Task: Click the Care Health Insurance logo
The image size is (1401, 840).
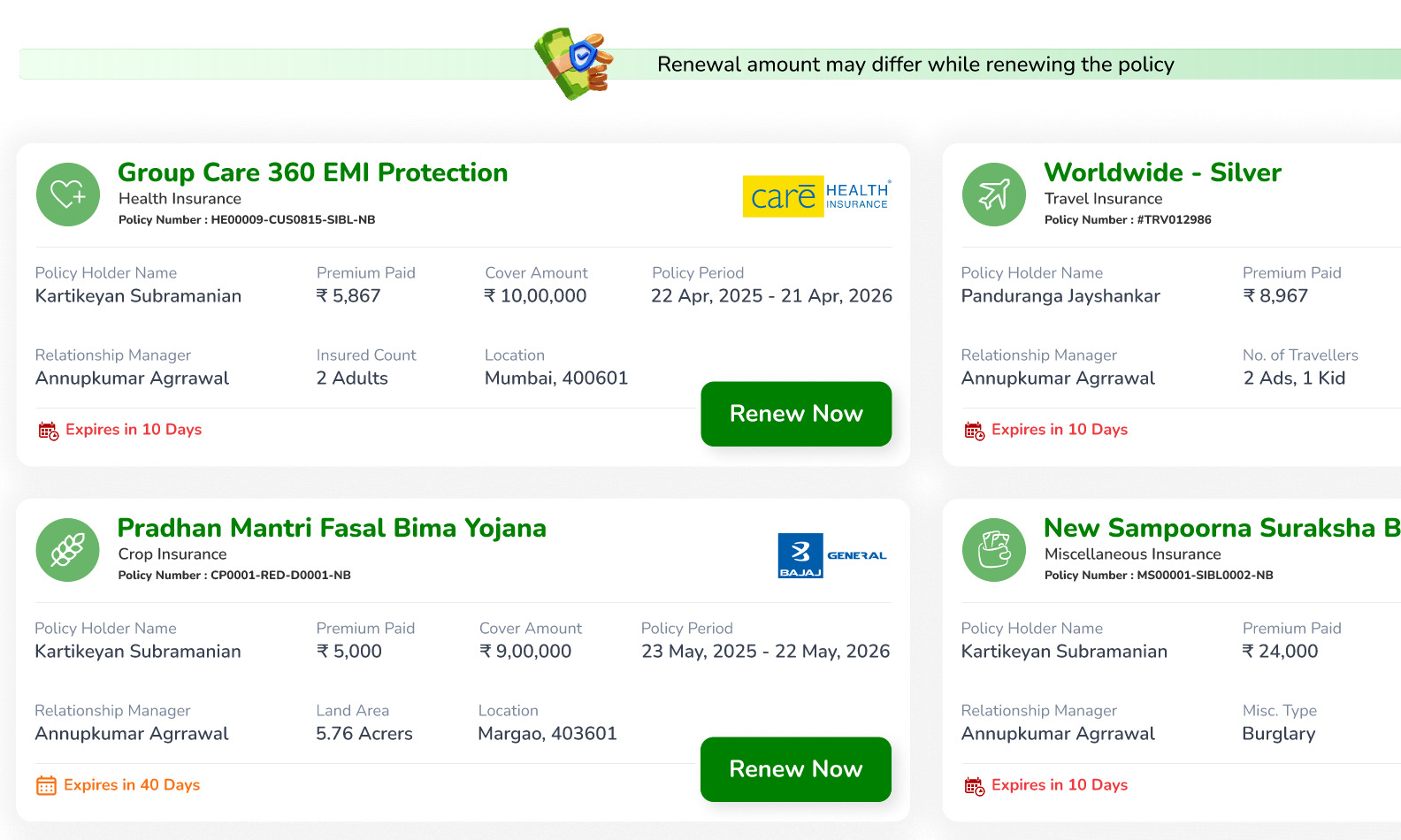Action: (x=816, y=195)
